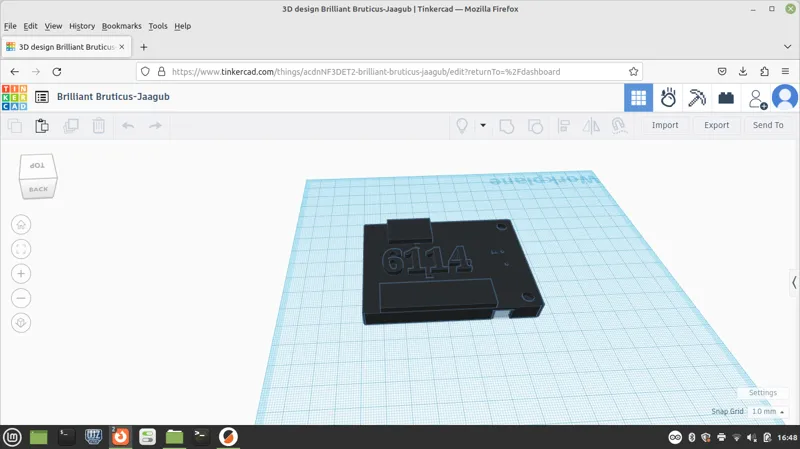Open a new browser tab
Viewport: 800px width, 449px height.
[143, 47]
